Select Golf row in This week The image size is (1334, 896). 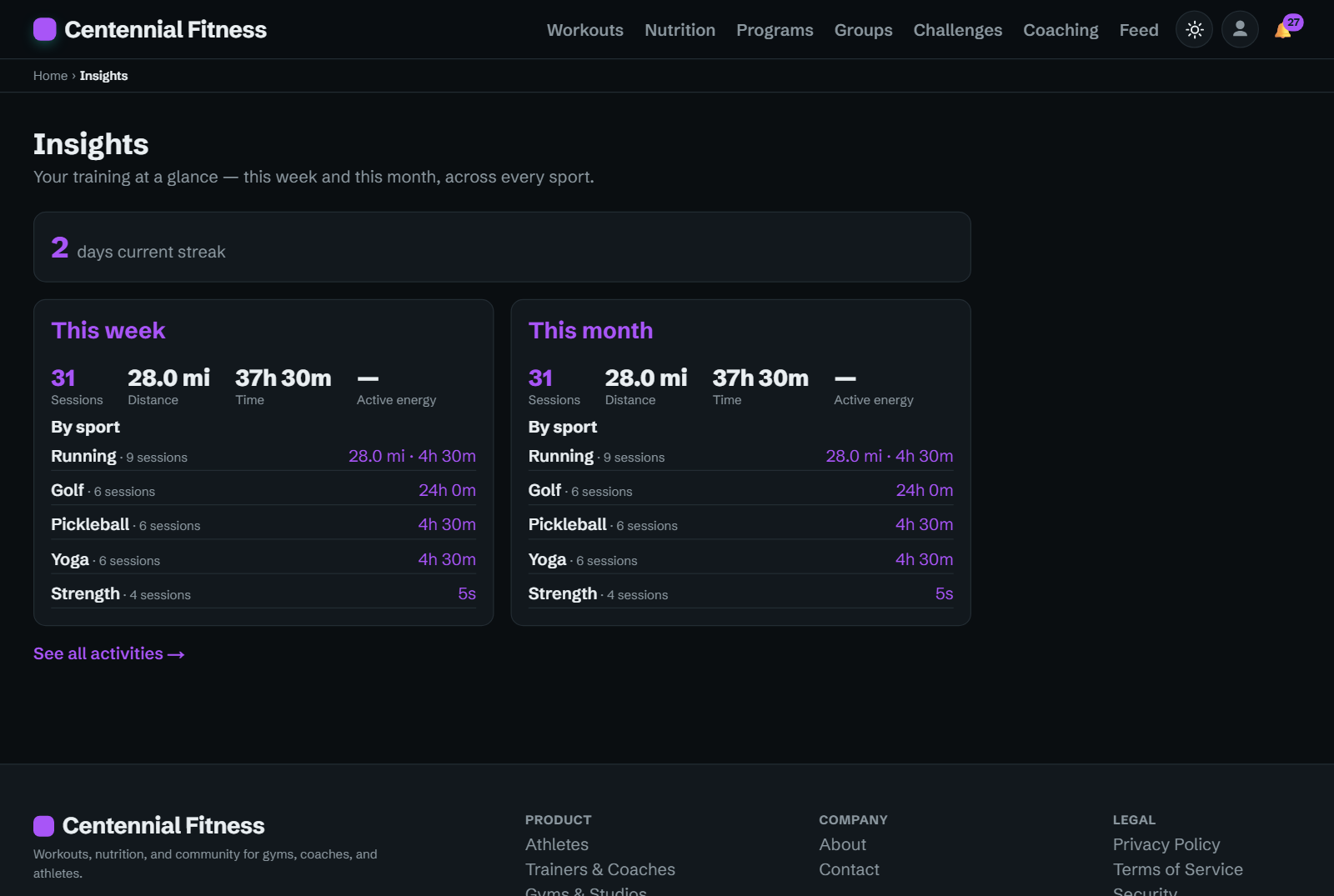pyautogui.click(x=263, y=490)
